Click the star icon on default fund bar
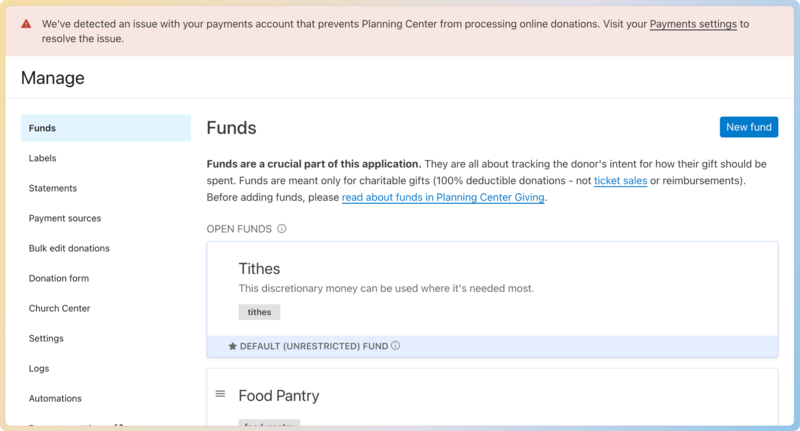This screenshot has width=800, height=431. (233, 346)
